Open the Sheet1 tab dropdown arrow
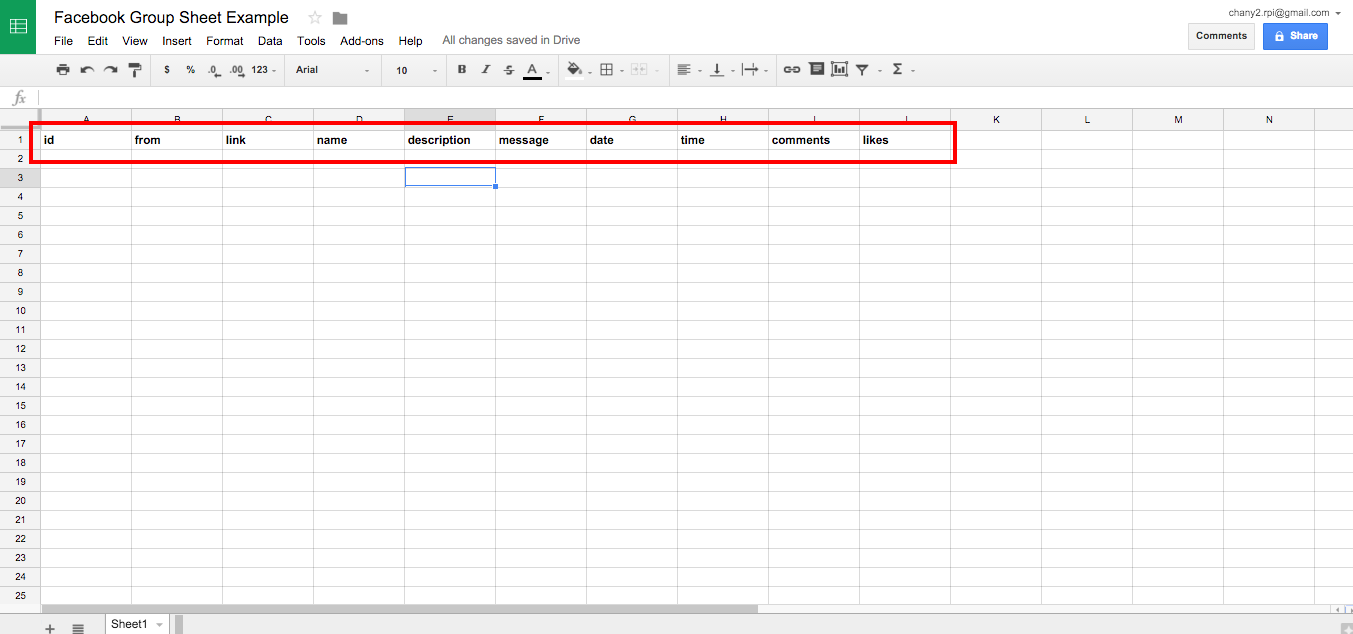 tap(159, 625)
